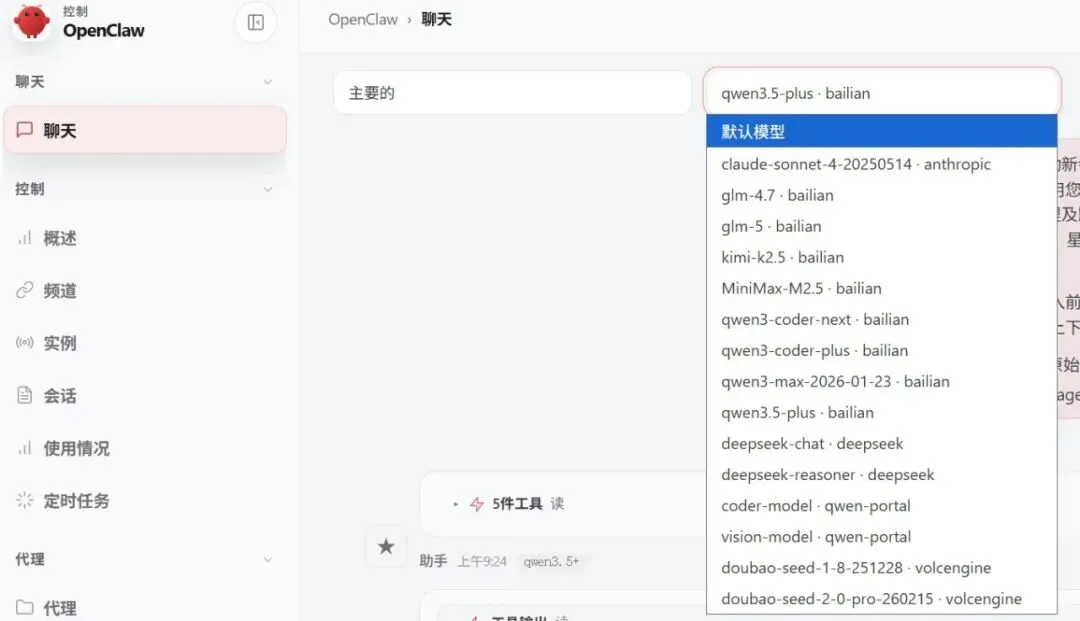Collapse the 代理 section chevron

tap(267, 560)
